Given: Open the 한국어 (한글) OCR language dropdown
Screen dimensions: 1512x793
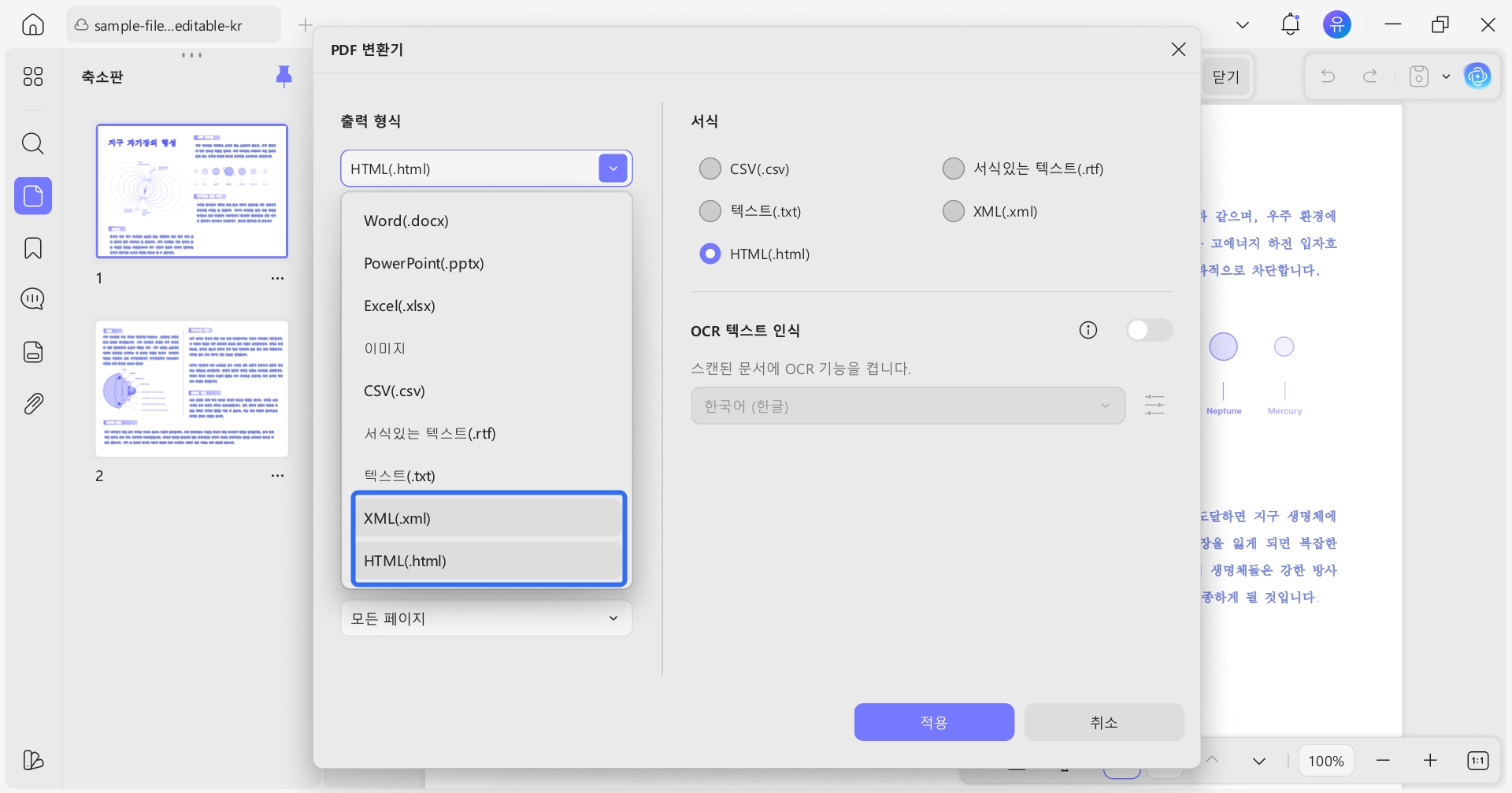Looking at the screenshot, I should tap(908, 406).
